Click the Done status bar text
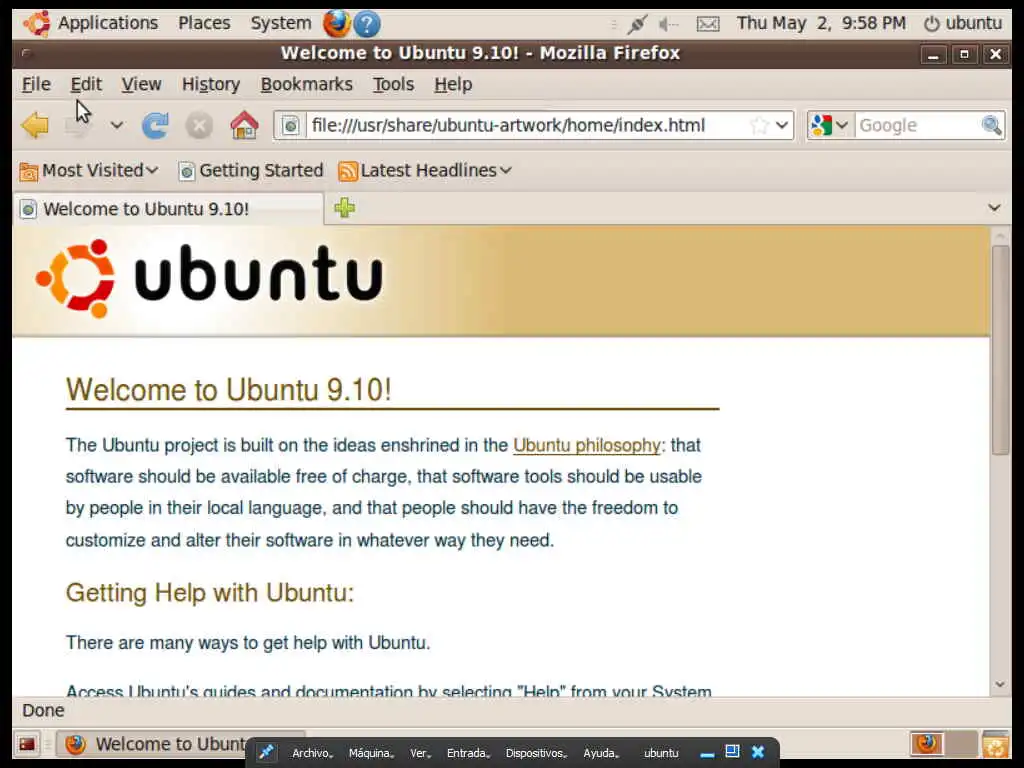1024x768 pixels. [43, 711]
